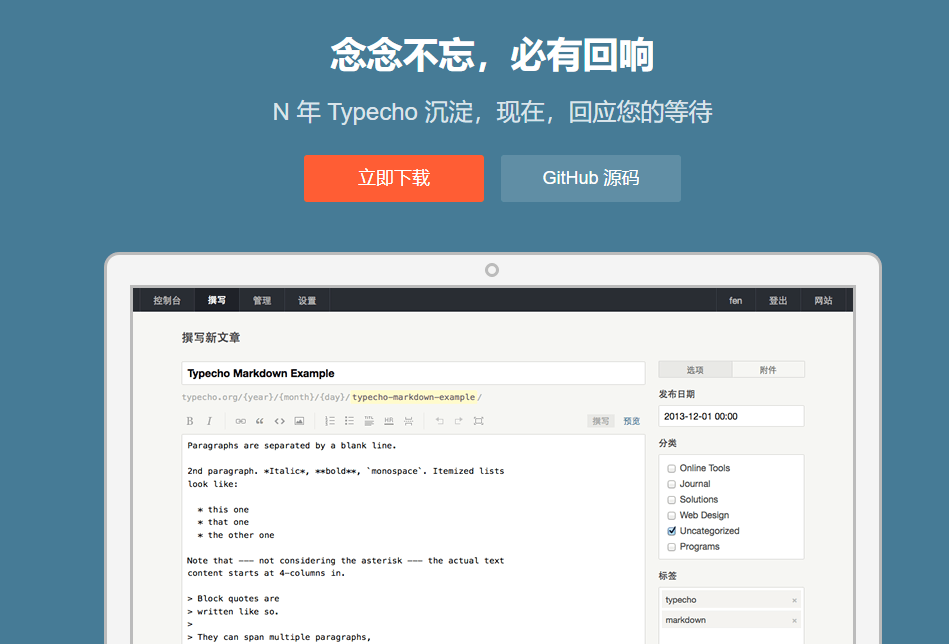Click the N 年 Typecho 沉淀 subtitle
Image resolution: width=949 pixels, height=644 pixels.
click(x=492, y=112)
